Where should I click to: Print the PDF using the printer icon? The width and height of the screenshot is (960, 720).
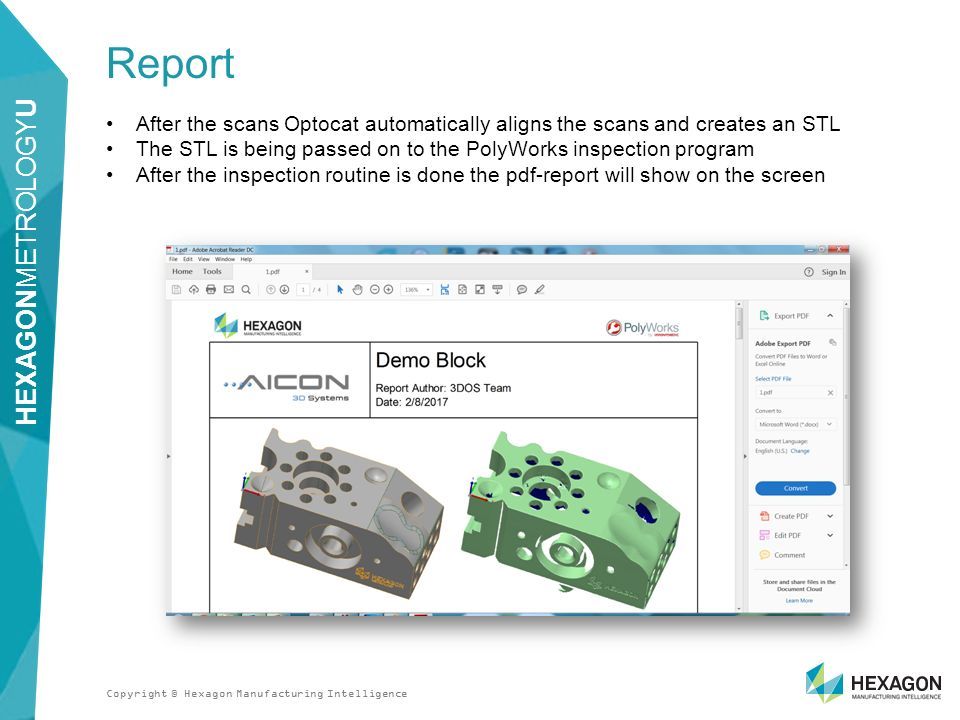211,290
